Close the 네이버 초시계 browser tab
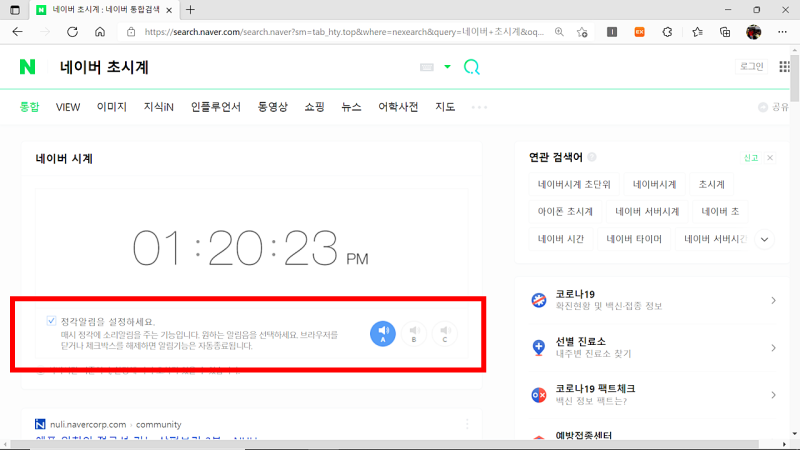800x450 pixels. coord(169,10)
